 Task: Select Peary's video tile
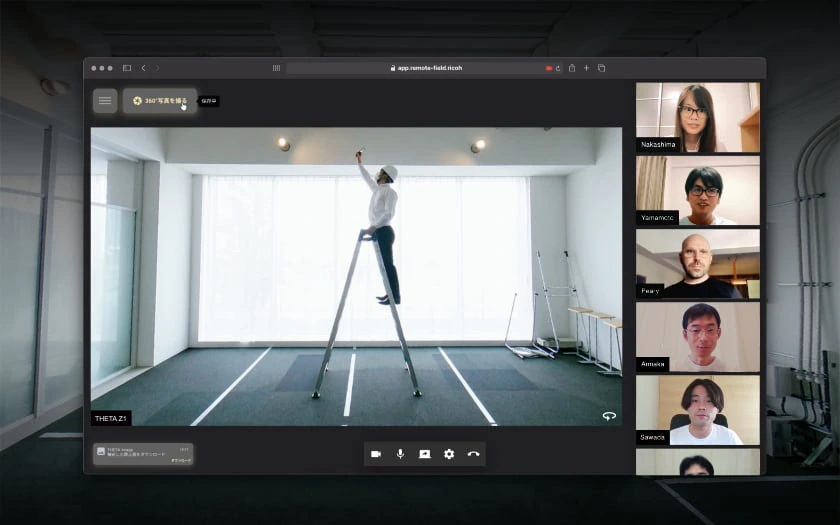click(698, 264)
